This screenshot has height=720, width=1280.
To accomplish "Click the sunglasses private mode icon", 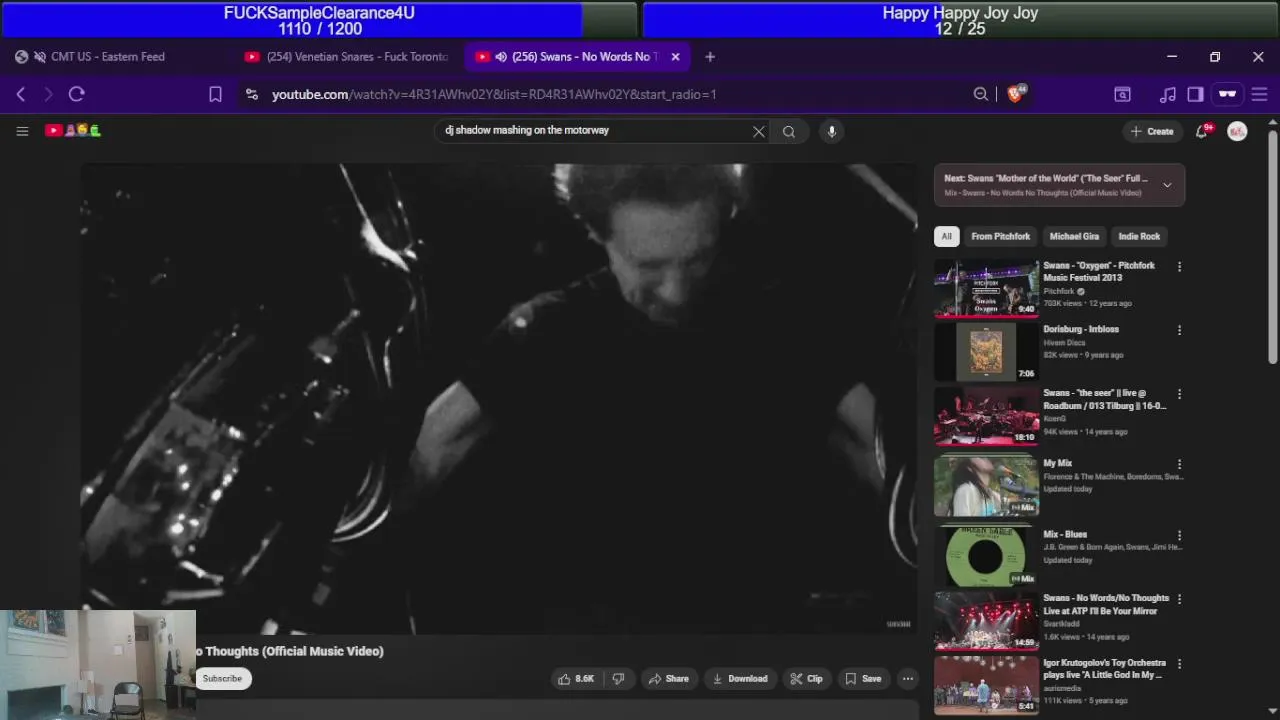I will [1227, 94].
